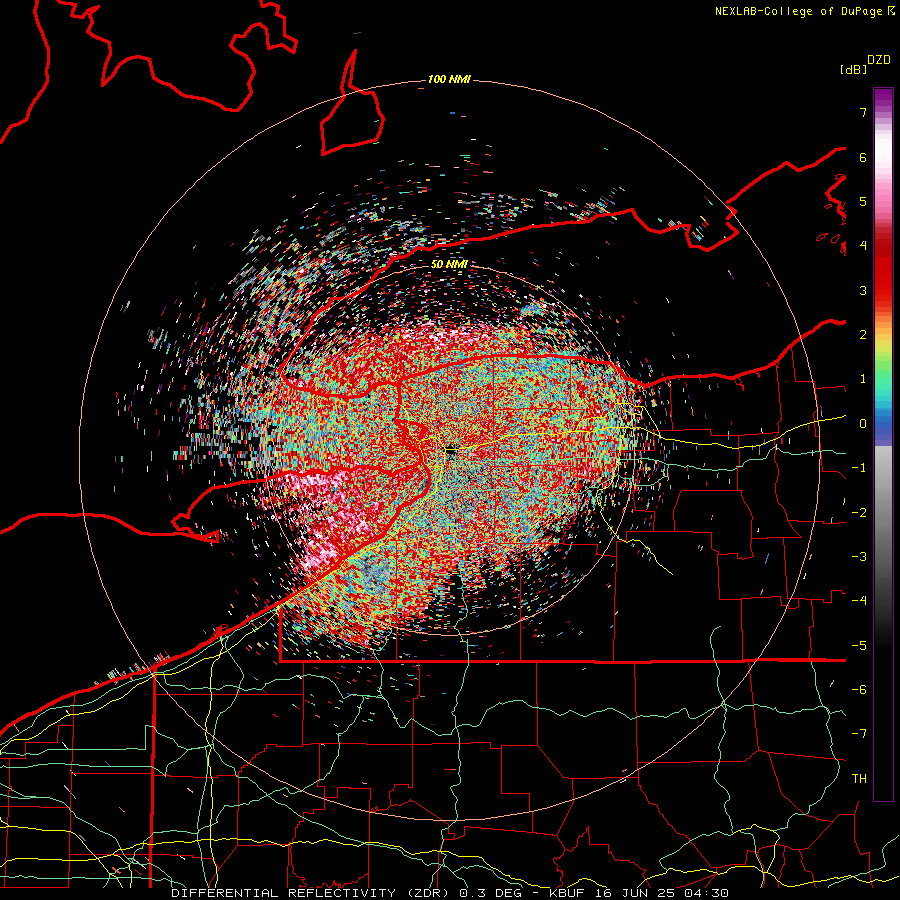Click the KBUF radar site at ring center
900x900 pixels.
coord(450,451)
